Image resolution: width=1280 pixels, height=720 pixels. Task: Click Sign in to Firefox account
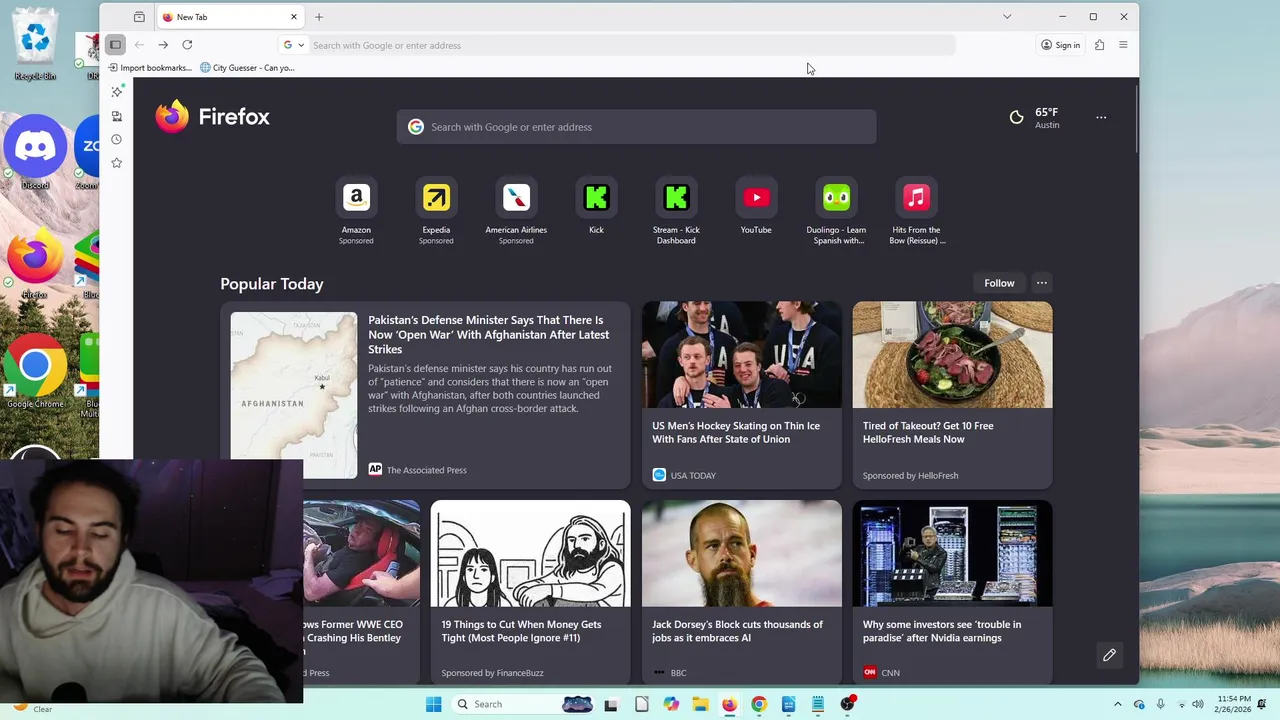(x=1060, y=45)
